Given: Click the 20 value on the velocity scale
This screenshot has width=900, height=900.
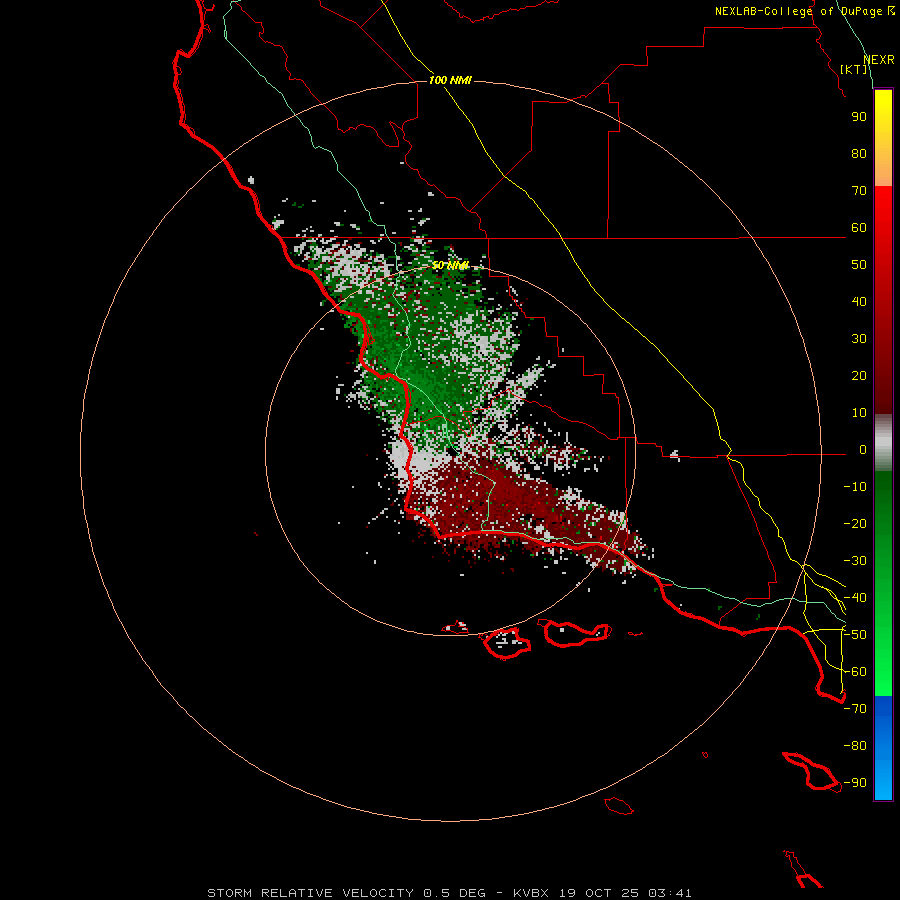Looking at the screenshot, I should (x=859, y=376).
